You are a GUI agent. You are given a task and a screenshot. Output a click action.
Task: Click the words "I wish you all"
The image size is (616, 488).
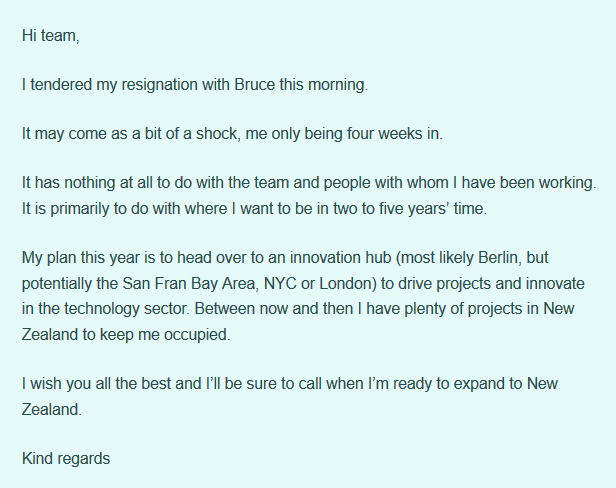(x=66, y=384)
